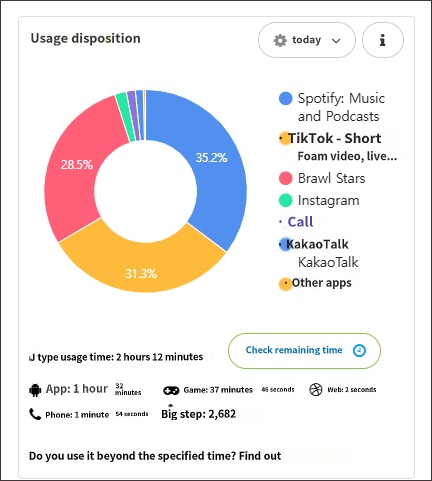The image size is (432, 481).
Task: Open the 'today' period dropdown
Action: pos(307,40)
